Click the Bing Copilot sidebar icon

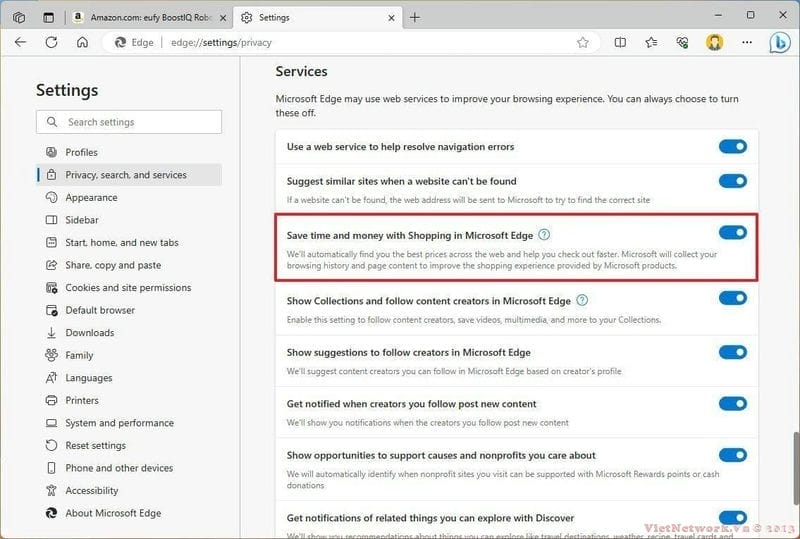pyautogui.click(x=779, y=43)
